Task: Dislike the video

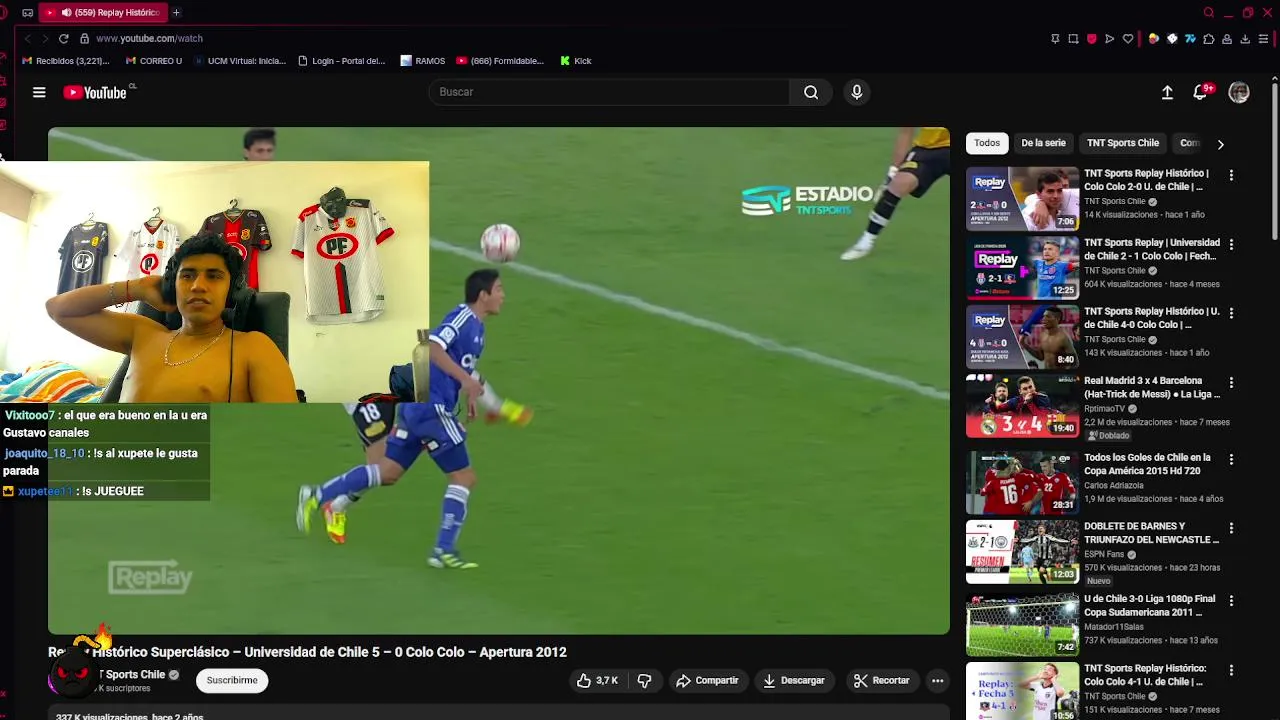Action: point(644,680)
